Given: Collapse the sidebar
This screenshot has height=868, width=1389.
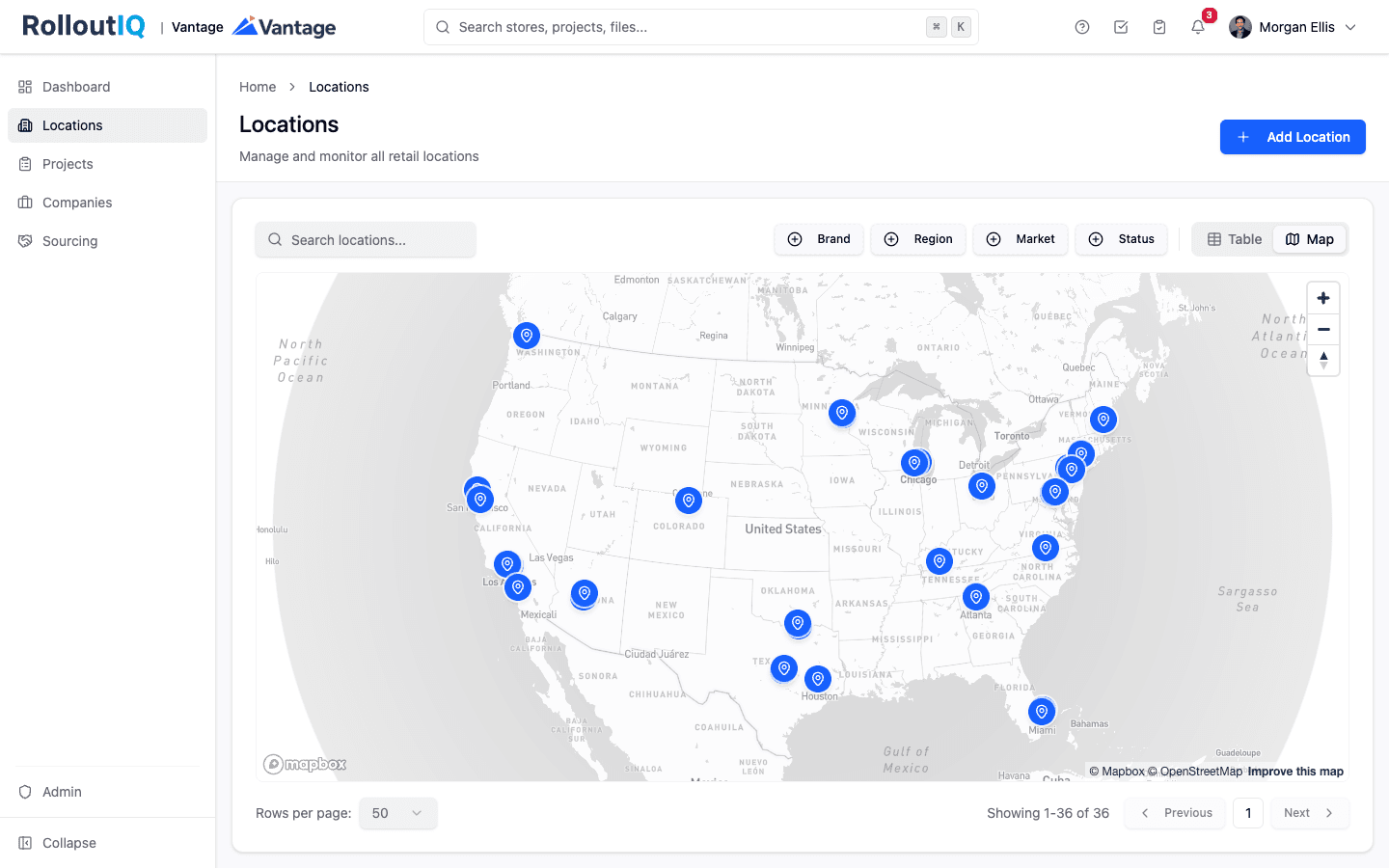Looking at the screenshot, I should pos(107,843).
